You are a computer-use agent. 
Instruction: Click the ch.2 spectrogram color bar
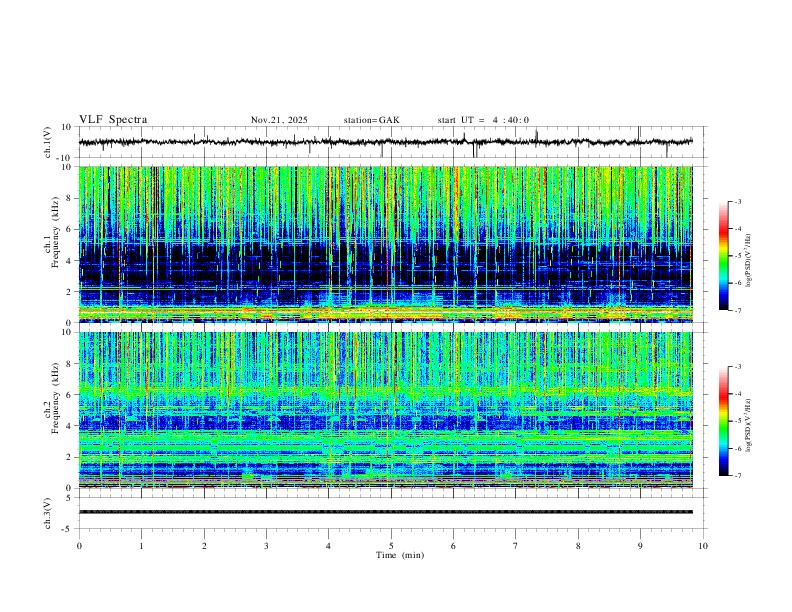[x=723, y=421]
